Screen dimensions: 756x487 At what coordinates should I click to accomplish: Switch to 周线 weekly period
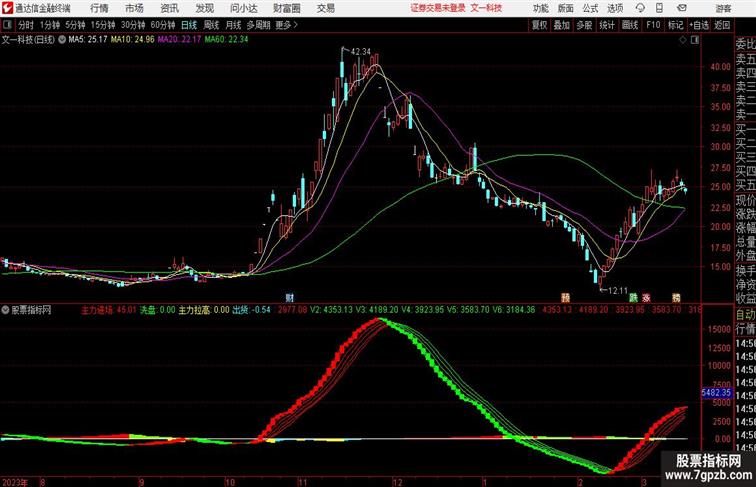coord(211,25)
